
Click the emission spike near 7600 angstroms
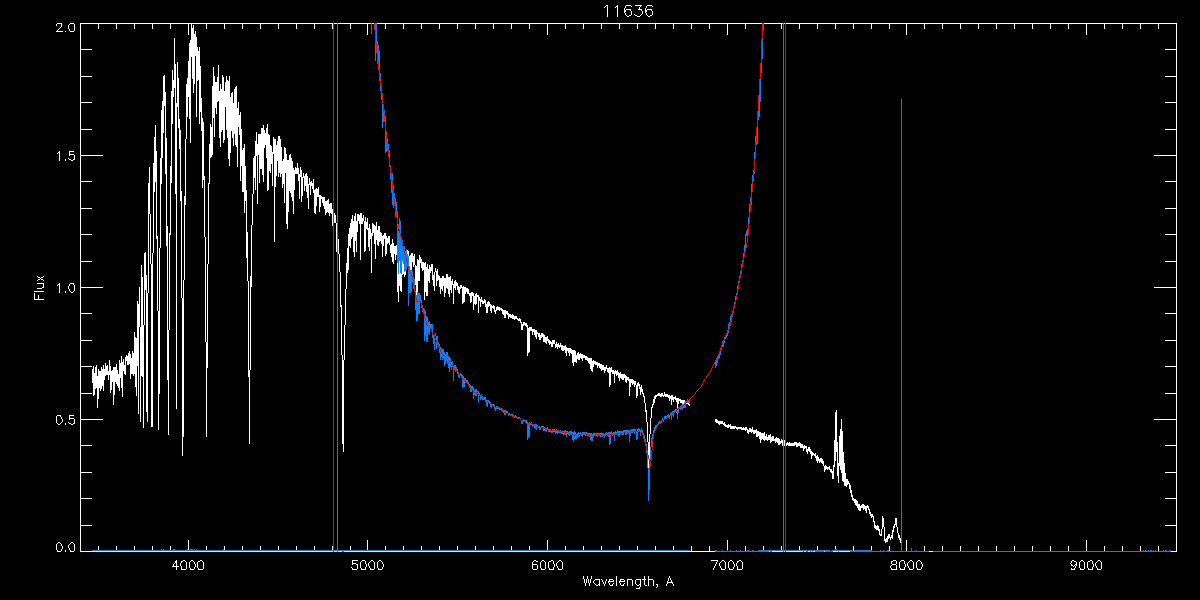tap(839, 440)
